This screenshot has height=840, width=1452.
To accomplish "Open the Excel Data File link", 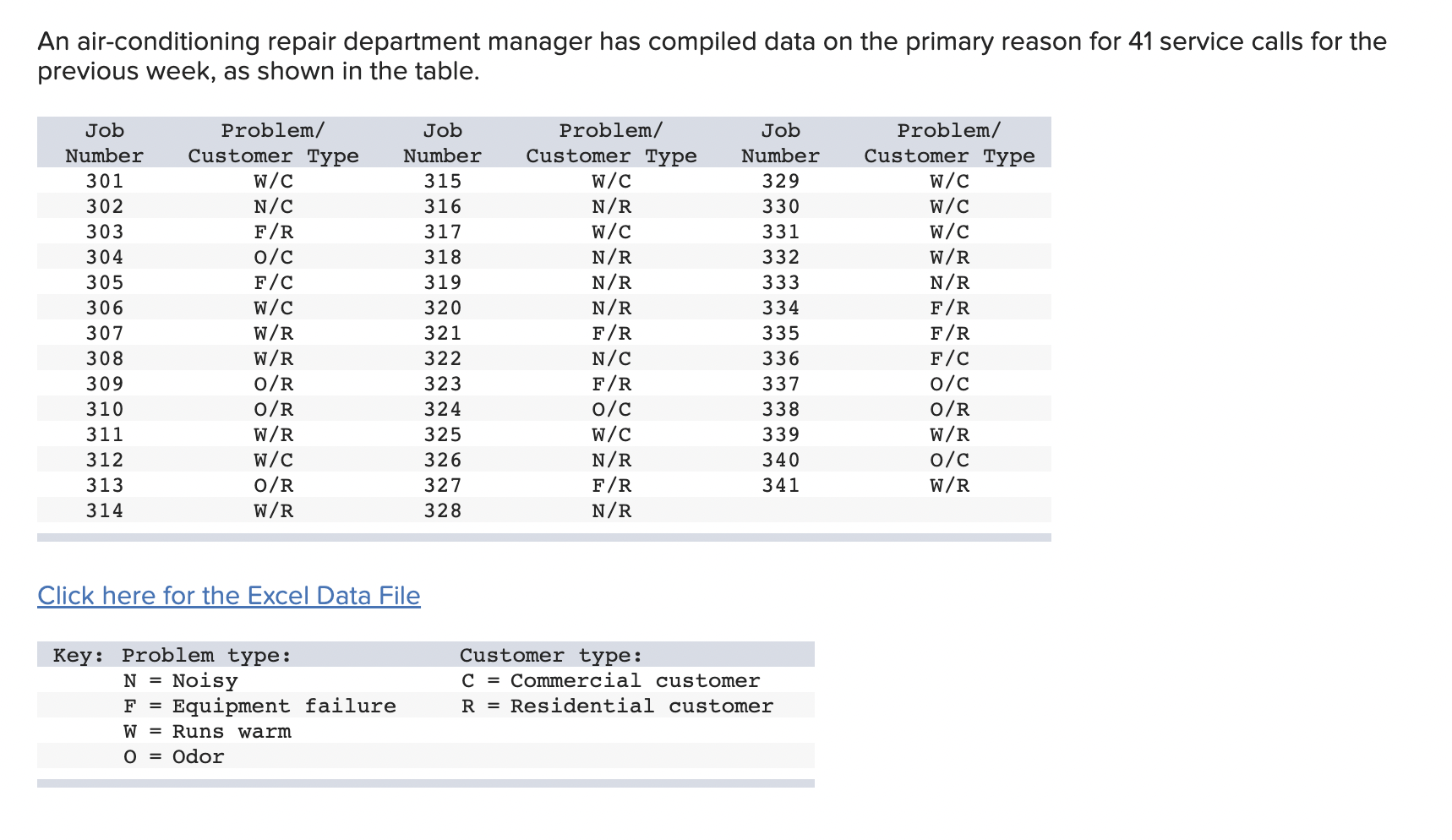I will pyautogui.click(x=229, y=596).
